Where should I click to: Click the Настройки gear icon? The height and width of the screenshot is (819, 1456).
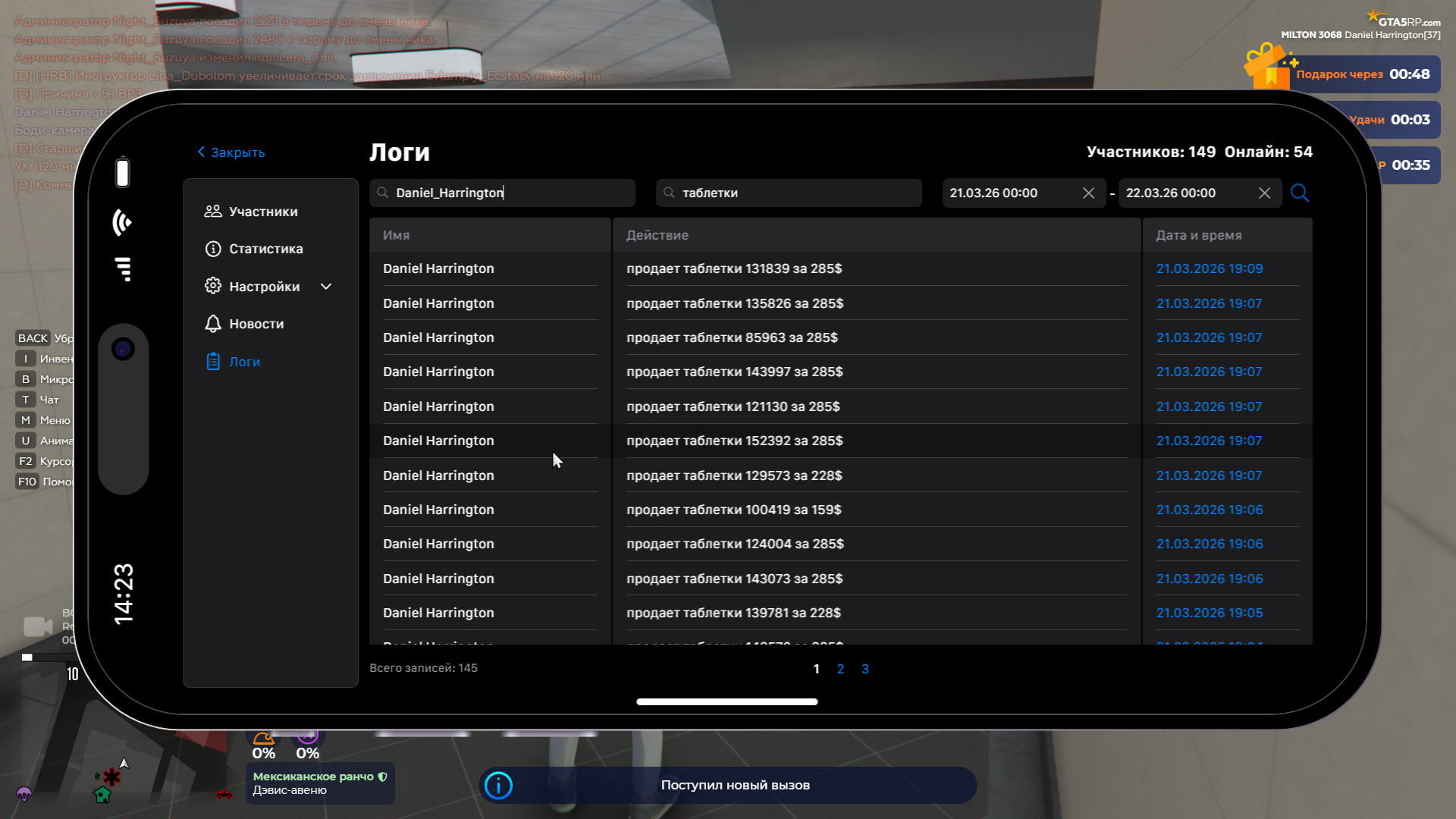point(213,286)
